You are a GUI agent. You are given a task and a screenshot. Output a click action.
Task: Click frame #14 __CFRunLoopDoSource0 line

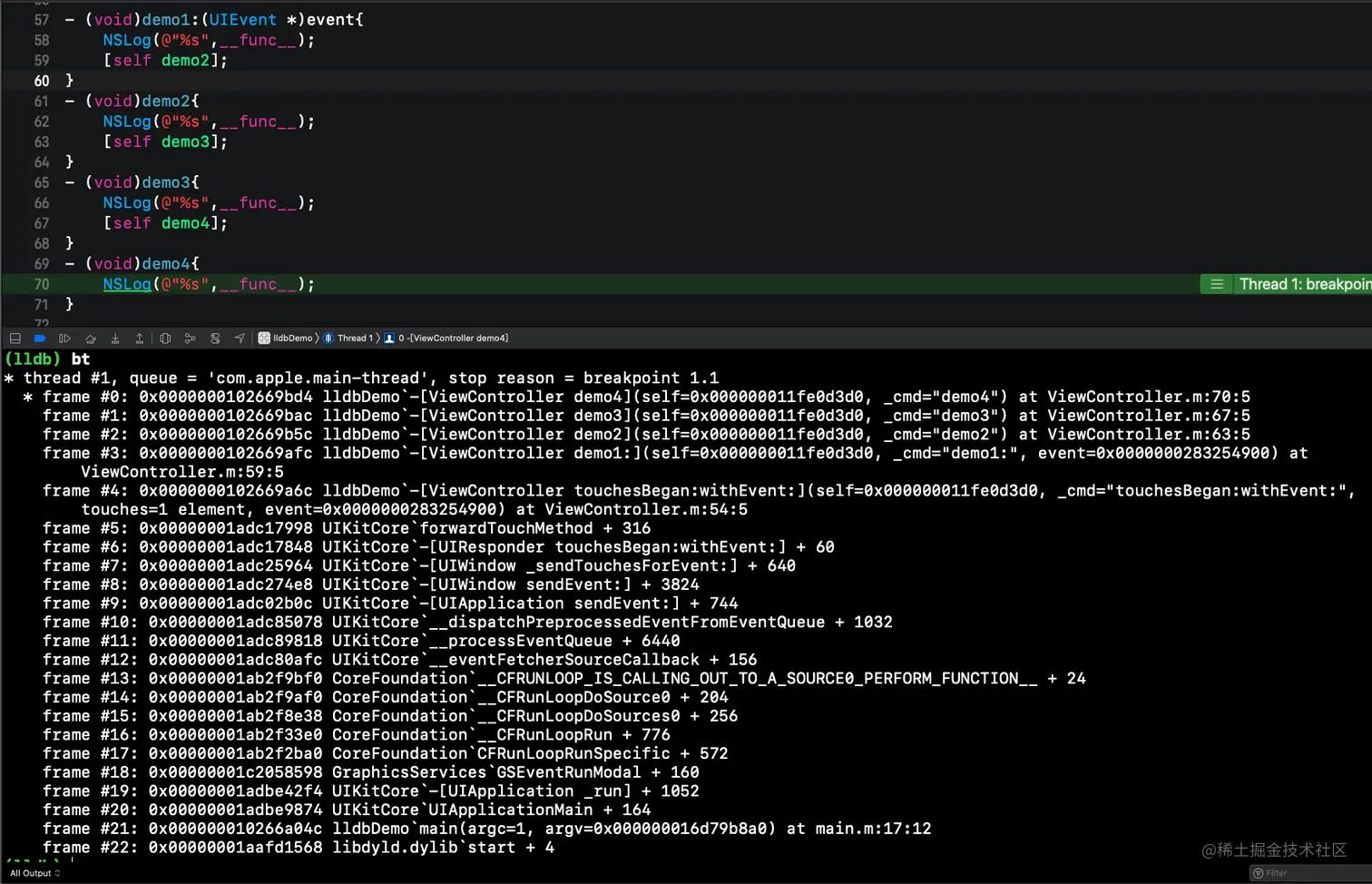386,698
